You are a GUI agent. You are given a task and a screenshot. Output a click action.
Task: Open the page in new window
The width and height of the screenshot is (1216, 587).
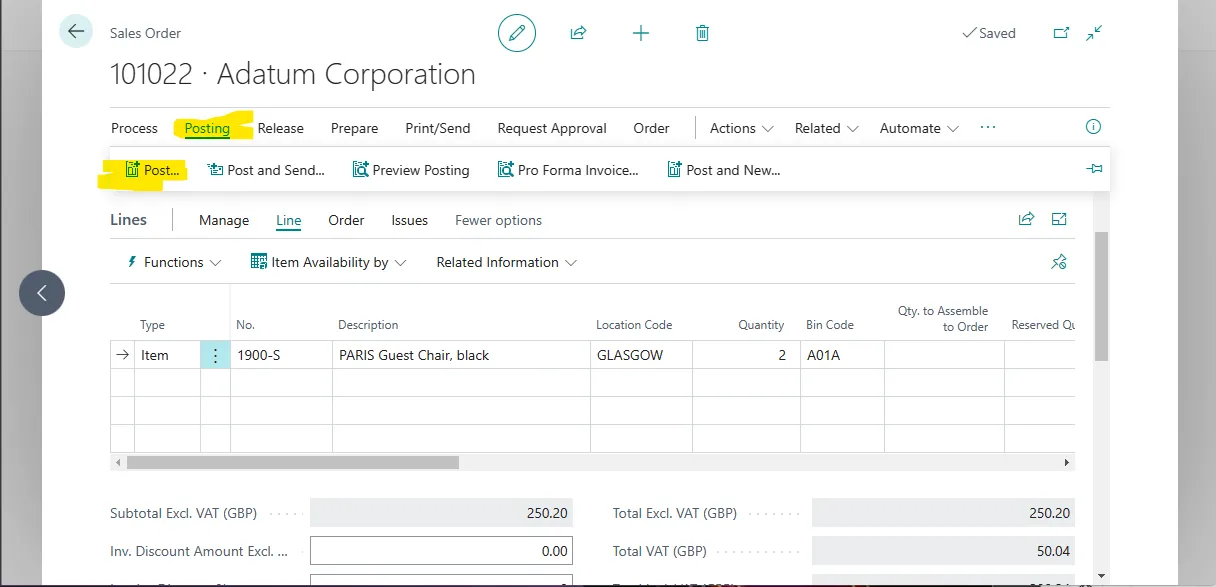1061,33
